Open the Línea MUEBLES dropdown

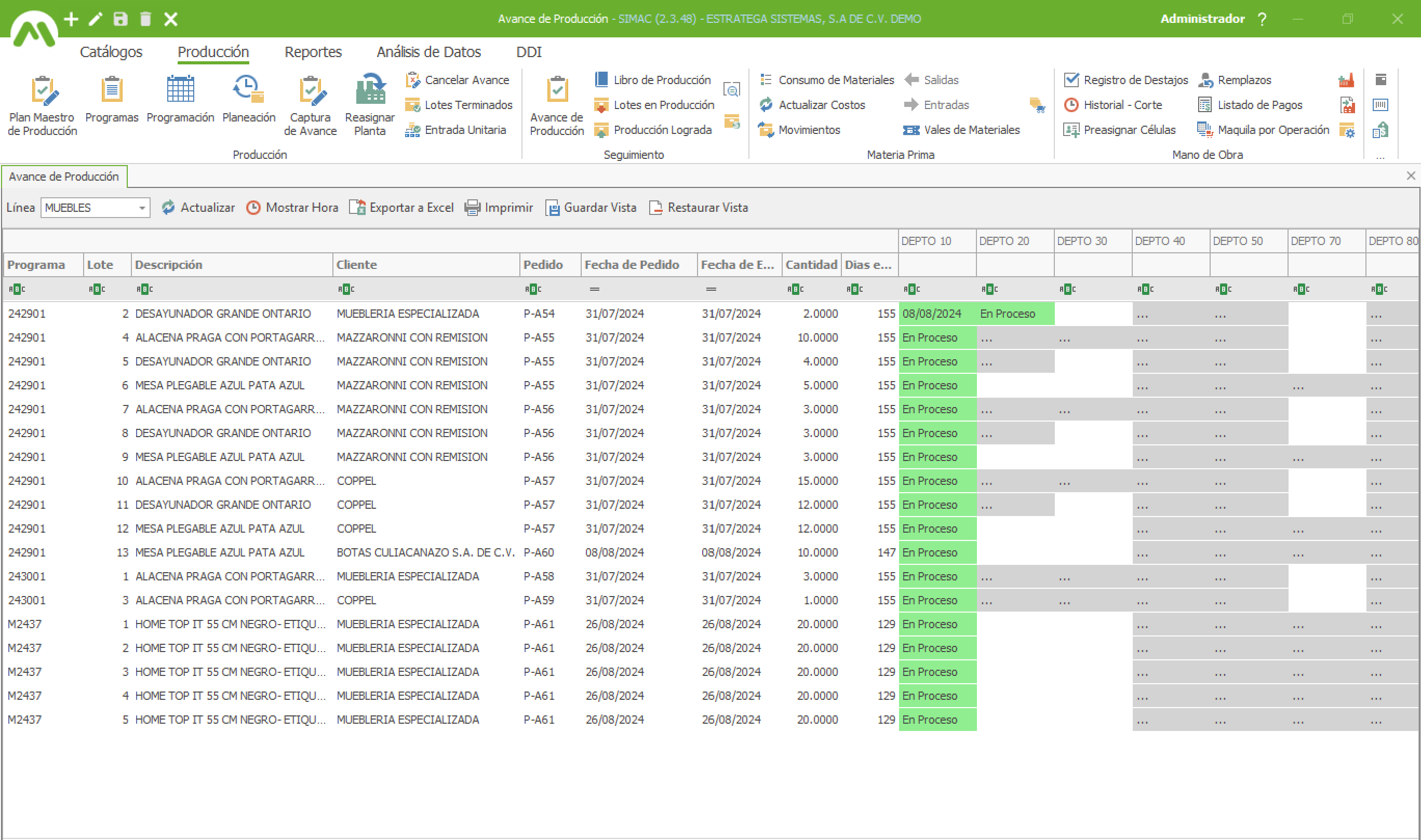[142, 208]
